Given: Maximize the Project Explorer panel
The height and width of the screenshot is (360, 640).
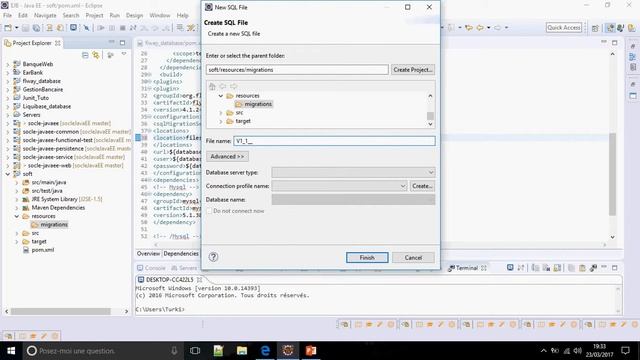Looking at the screenshot, I should coord(122,42).
